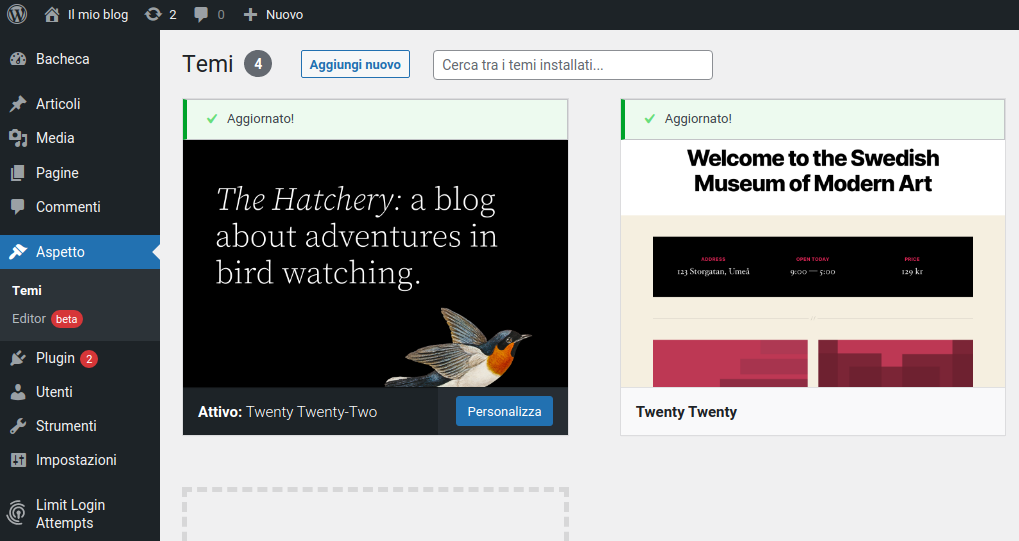Open the Temi submenu link

[x=27, y=291]
